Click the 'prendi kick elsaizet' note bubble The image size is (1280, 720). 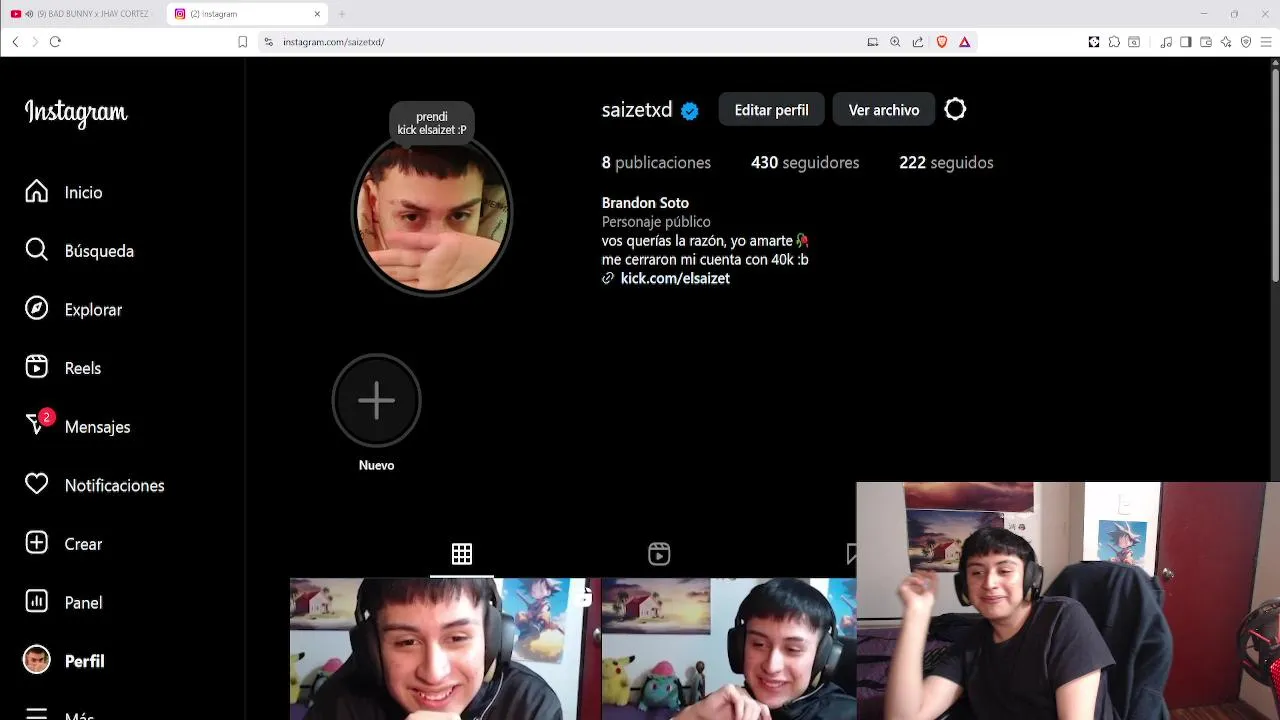(432, 123)
